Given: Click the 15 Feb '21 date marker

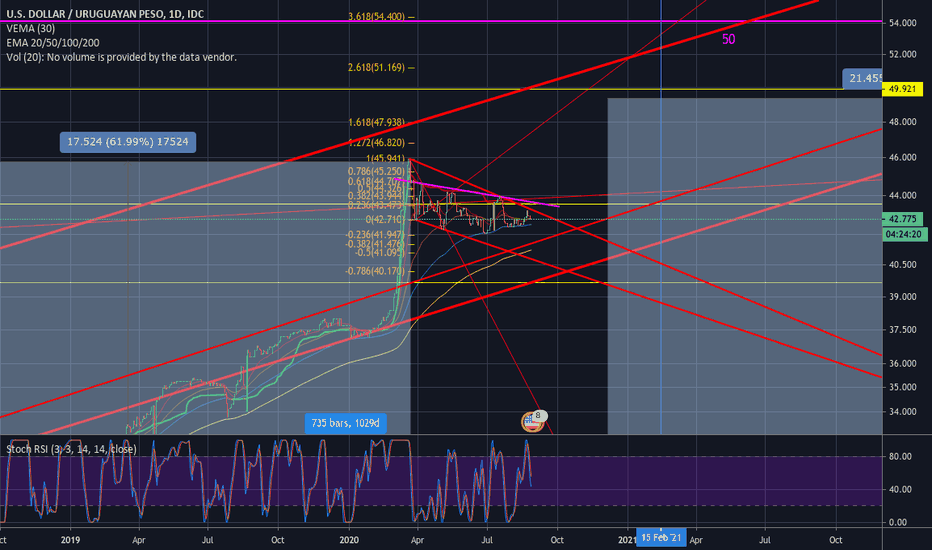Looking at the screenshot, I should 661,538.
